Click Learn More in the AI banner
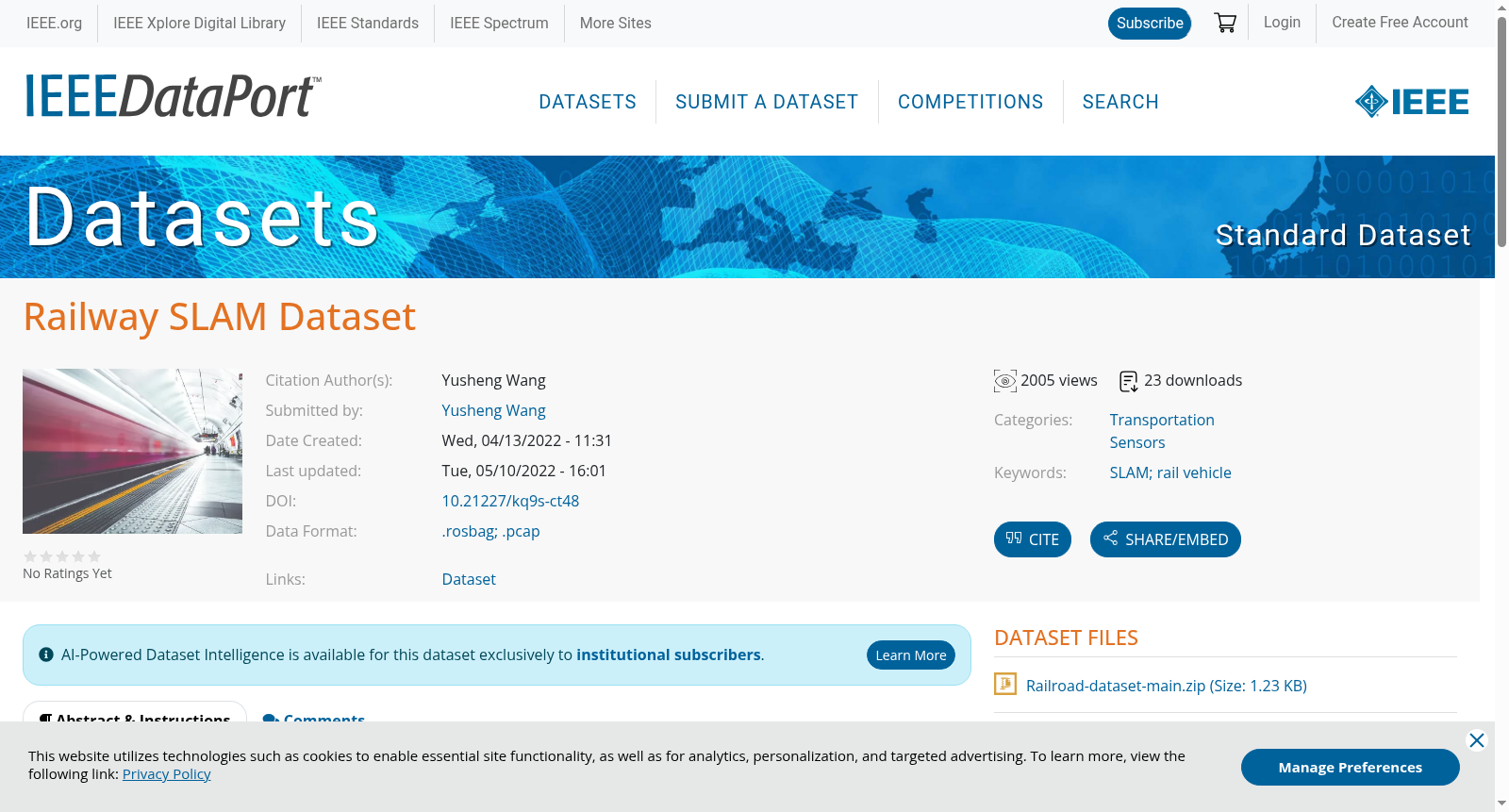Screen dimensions: 1509x812 pyautogui.click(x=911, y=655)
